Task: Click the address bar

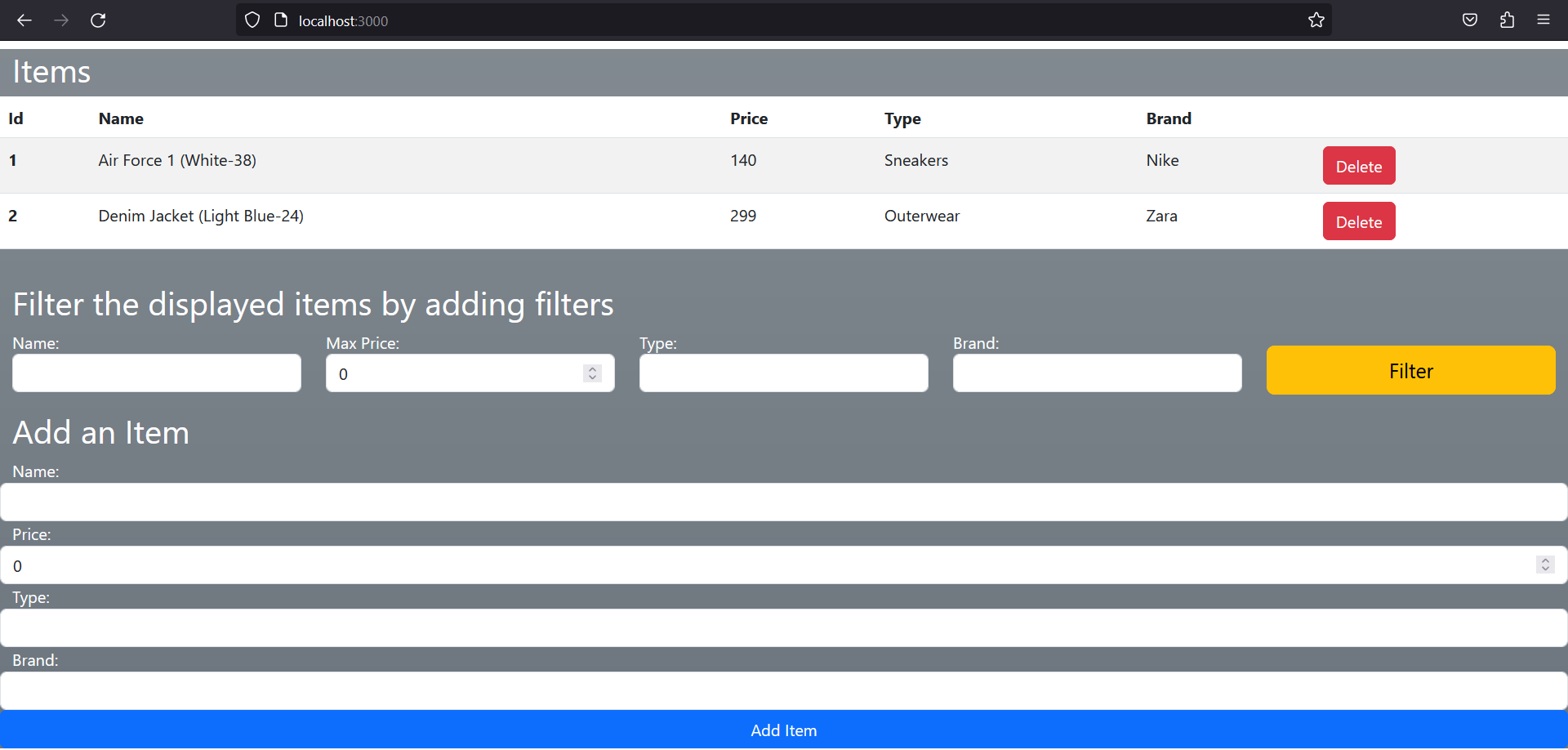Action: pyautogui.click(x=735, y=20)
